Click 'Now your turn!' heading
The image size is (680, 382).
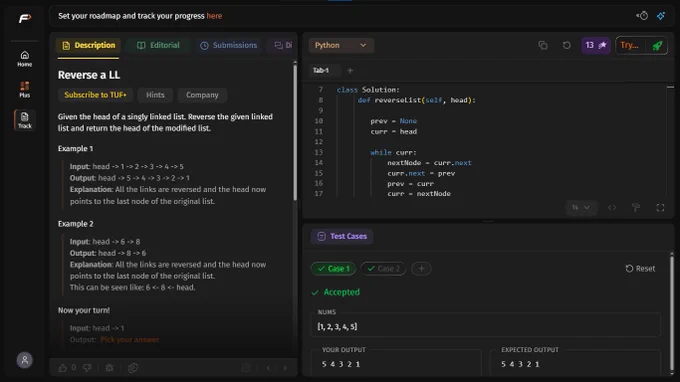click(x=84, y=310)
